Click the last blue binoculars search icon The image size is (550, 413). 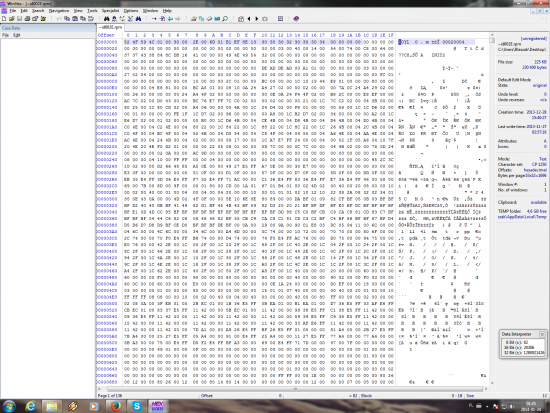coord(139,19)
